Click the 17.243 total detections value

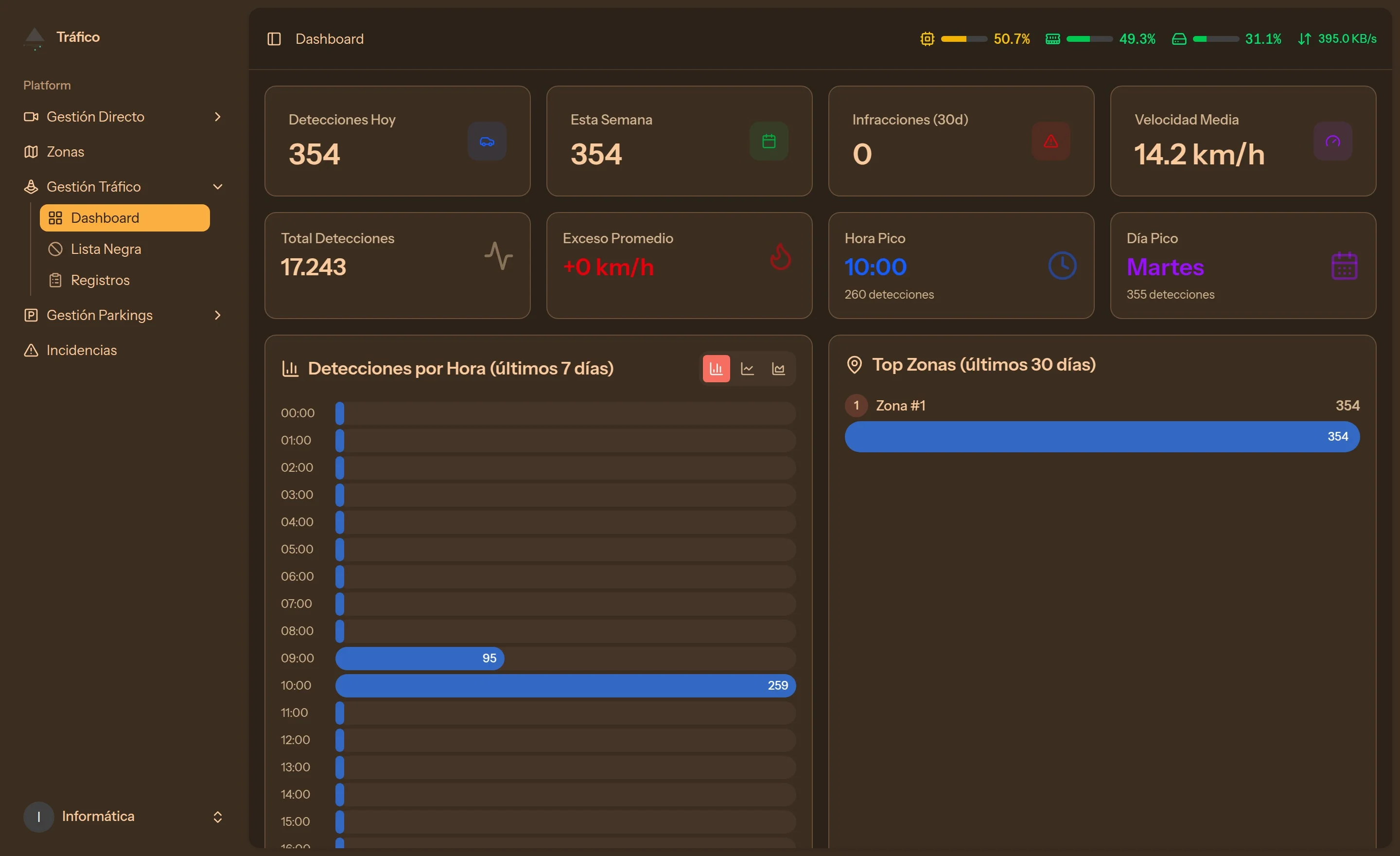click(x=313, y=267)
